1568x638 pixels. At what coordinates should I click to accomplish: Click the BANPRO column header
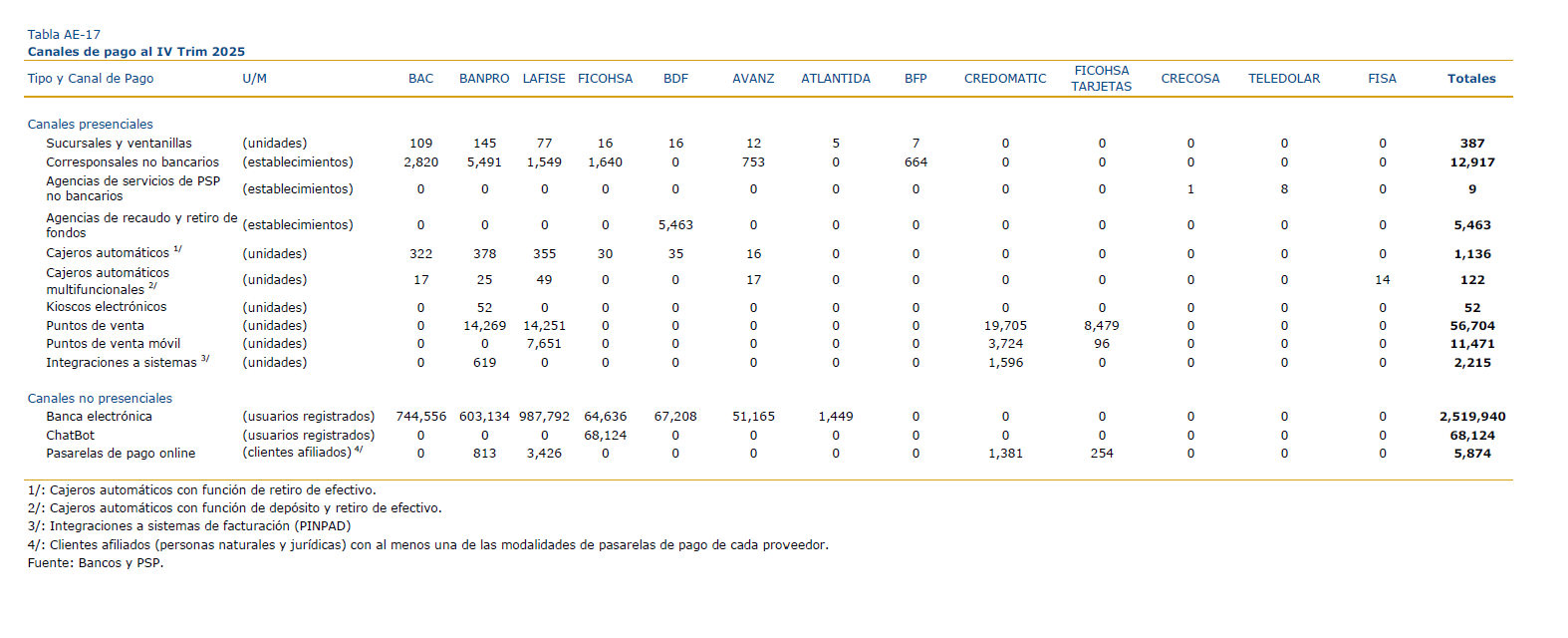point(484,79)
